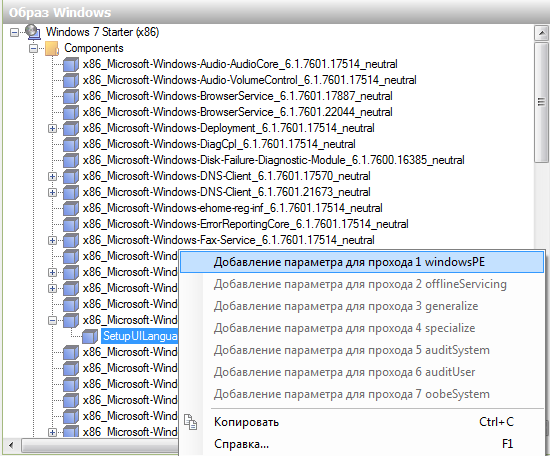The height and width of the screenshot is (456, 550).
Task: Click the ehome-reg-inf component cube icon
Action: 71,208
